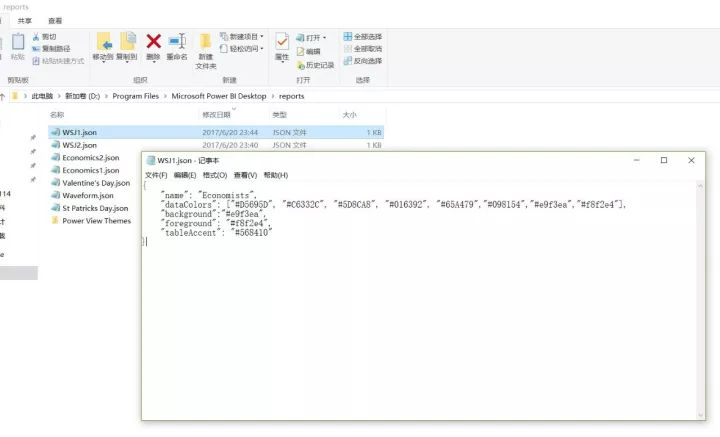Click the Properties (属性) checkmark icon
720x437 pixels.
tap(282, 42)
